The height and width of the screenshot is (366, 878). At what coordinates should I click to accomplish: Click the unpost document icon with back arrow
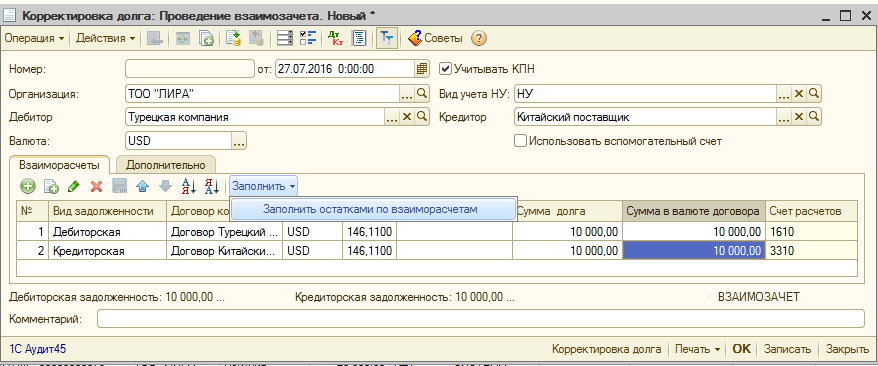[256, 38]
